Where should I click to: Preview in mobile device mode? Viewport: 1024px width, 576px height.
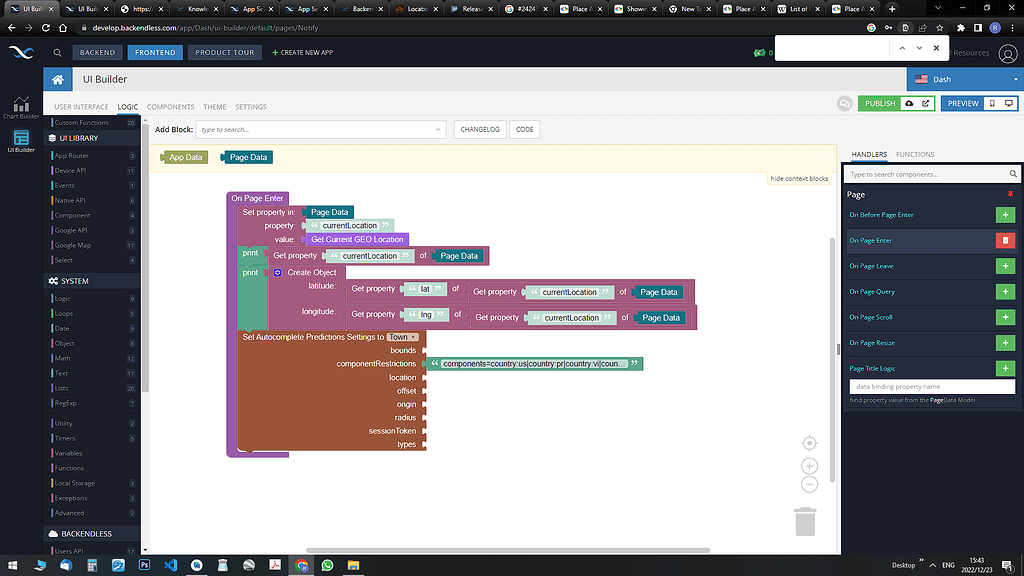pos(992,103)
